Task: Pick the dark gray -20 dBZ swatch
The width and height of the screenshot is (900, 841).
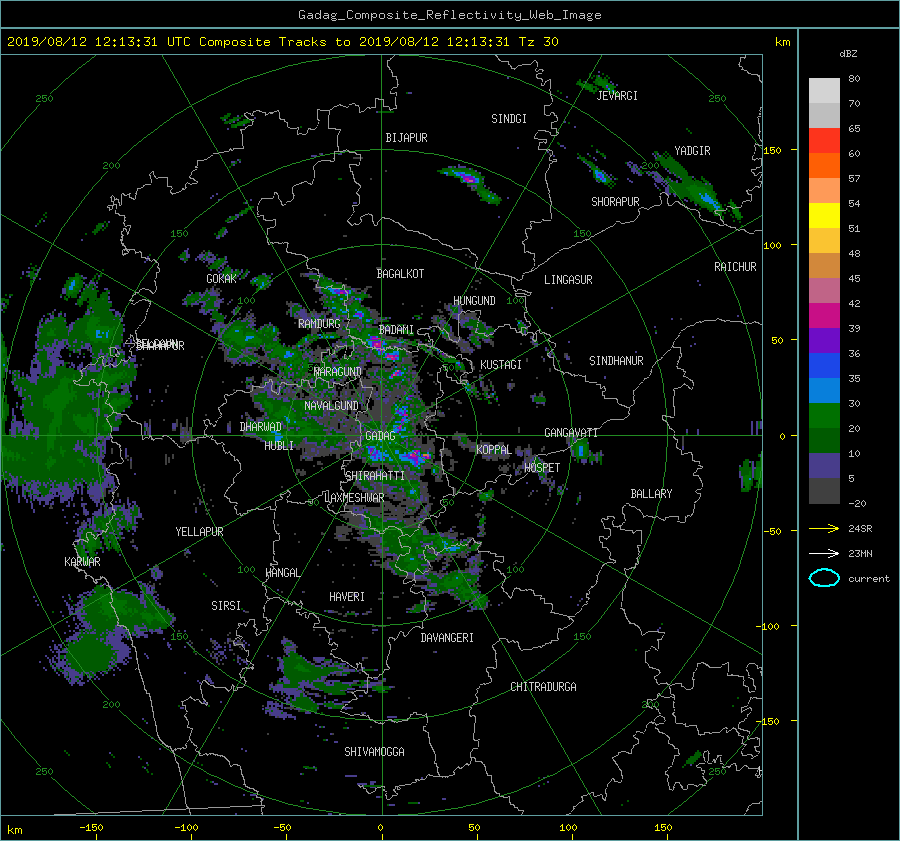Action: [824, 491]
